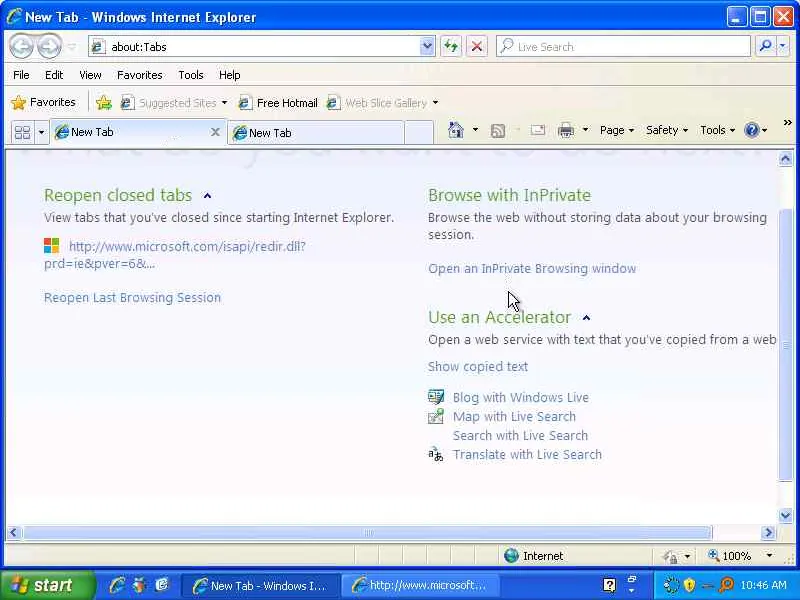Launch Internet Explorer from Quick Launch
Image resolution: width=800 pixels, height=600 pixels.
coord(117,585)
